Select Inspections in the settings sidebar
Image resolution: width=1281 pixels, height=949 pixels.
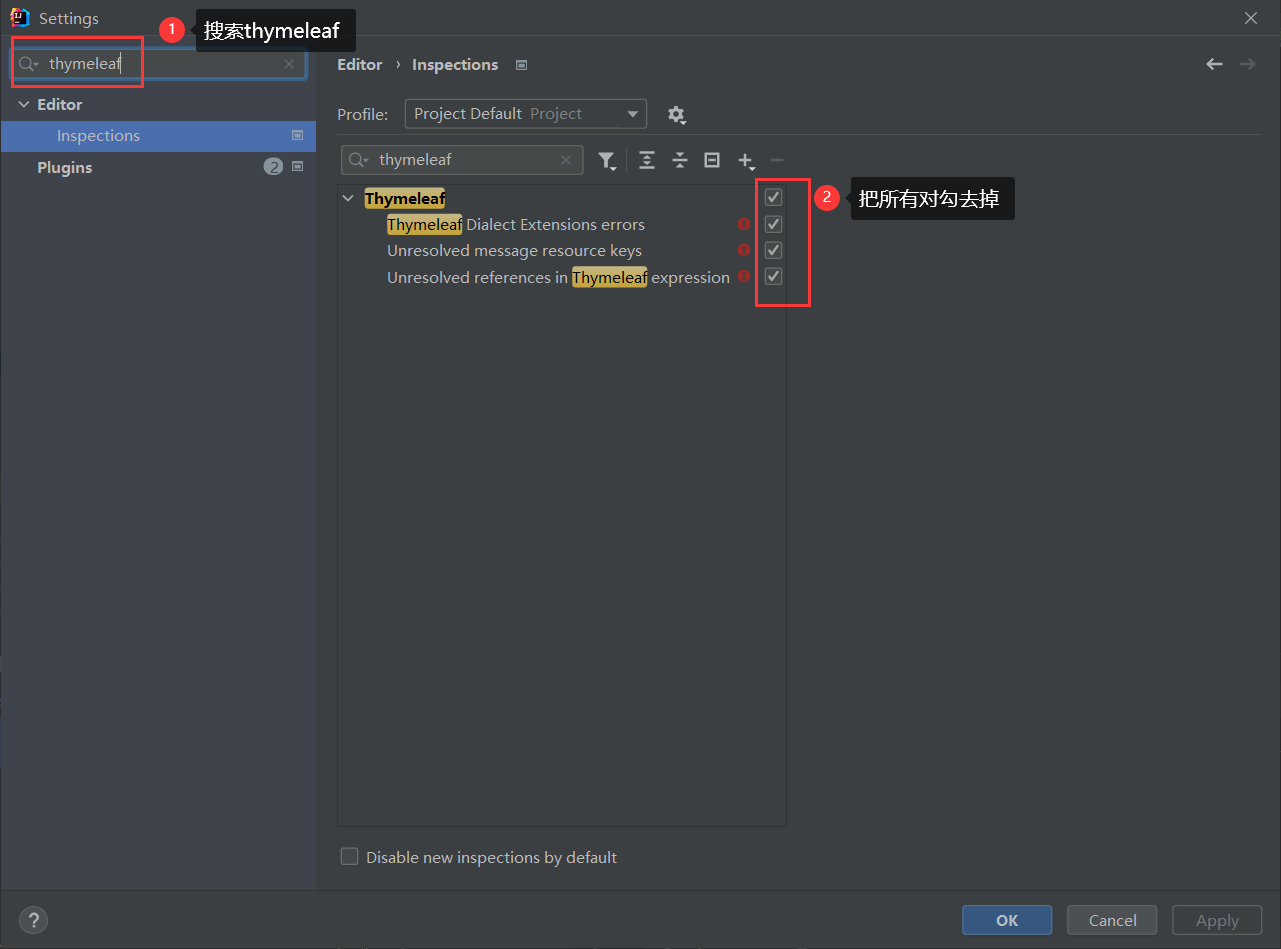click(158, 136)
